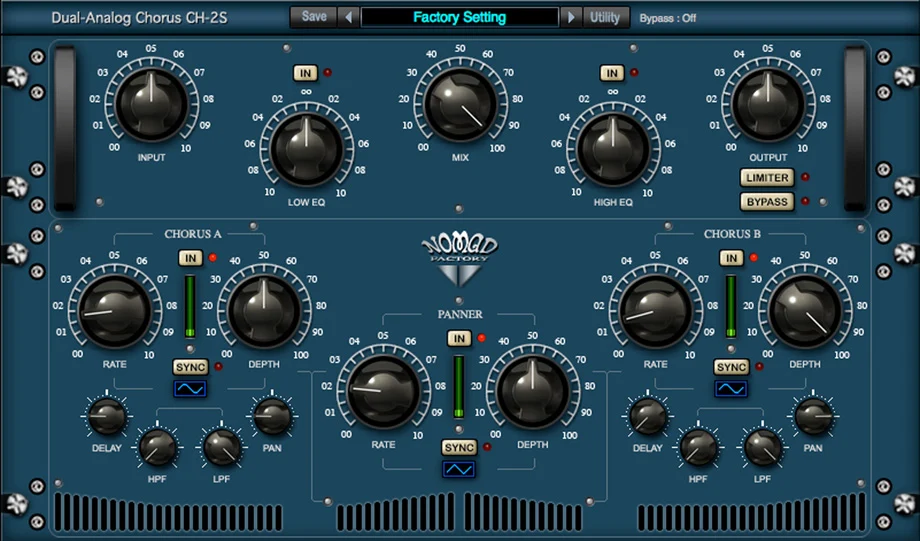Enable Chorus A SYNC
This screenshot has width=920, height=541.
pyautogui.click(x=190, y=367)
